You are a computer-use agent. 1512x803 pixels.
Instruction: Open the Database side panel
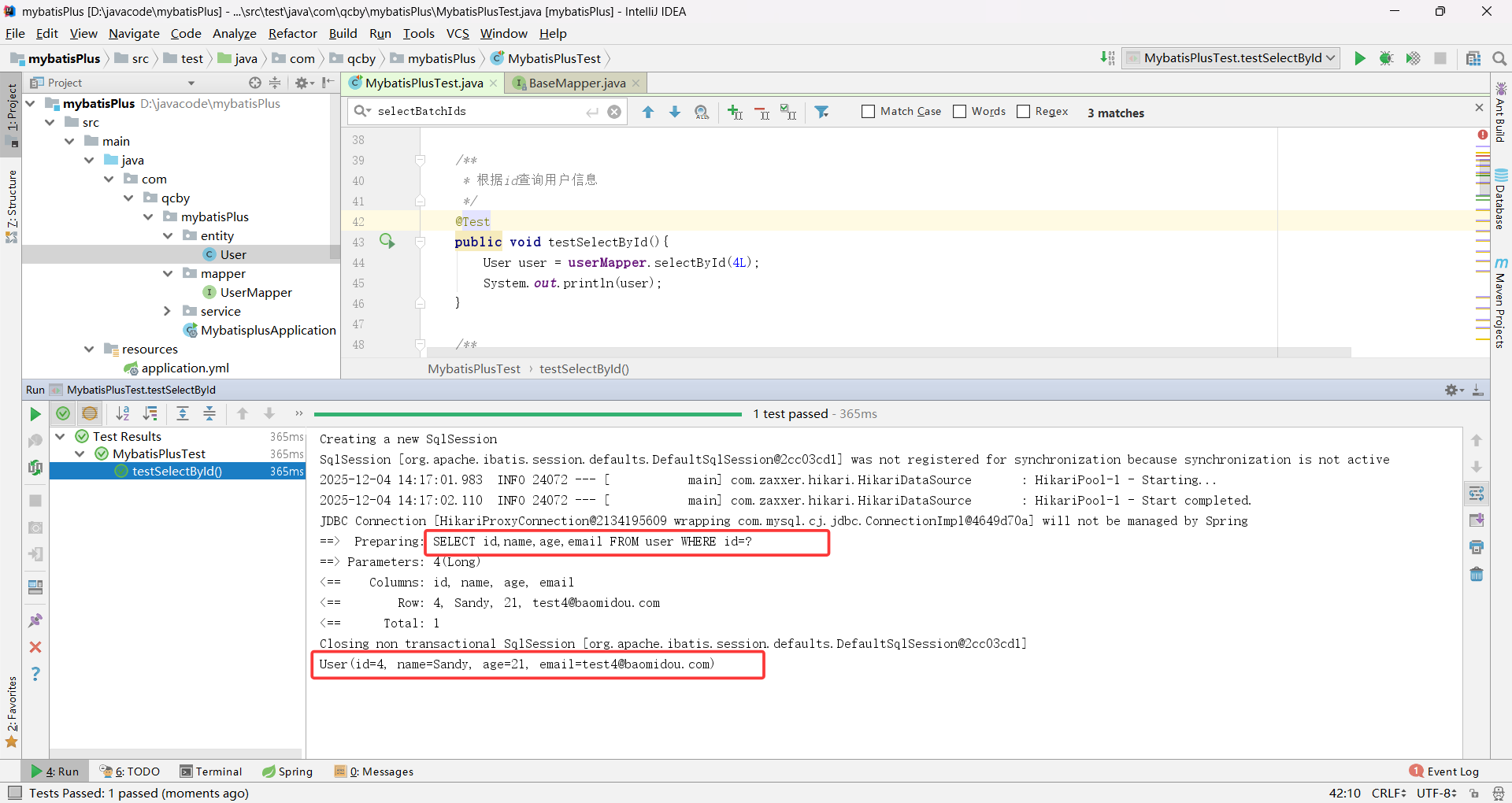[x=1501, y=198]
